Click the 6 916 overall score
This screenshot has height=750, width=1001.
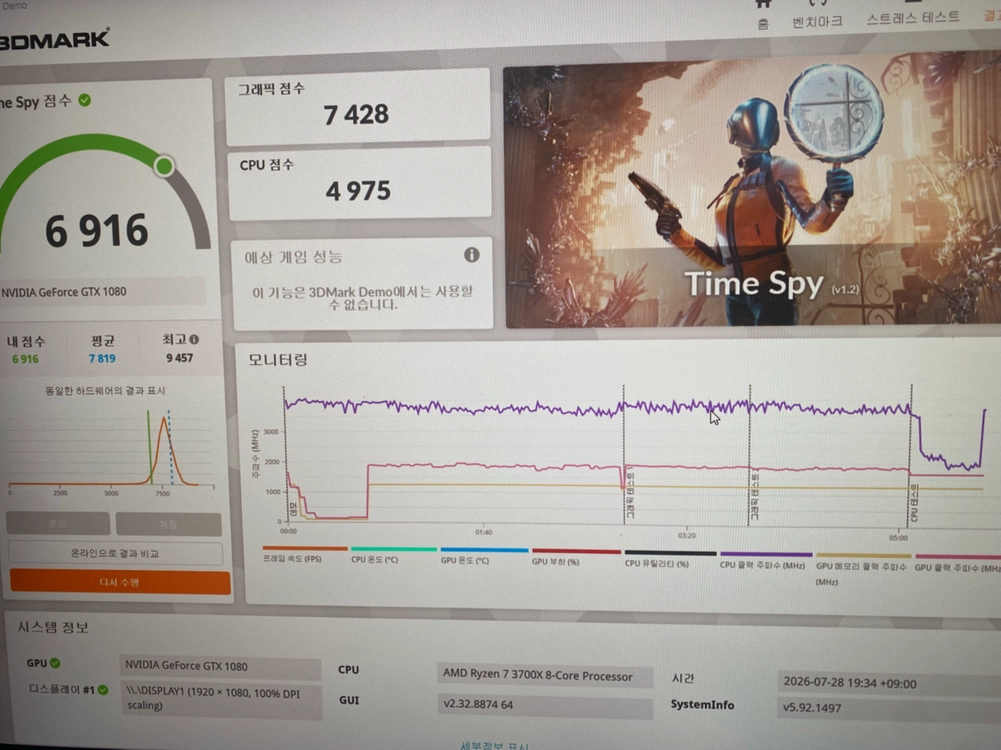point(97,230)
